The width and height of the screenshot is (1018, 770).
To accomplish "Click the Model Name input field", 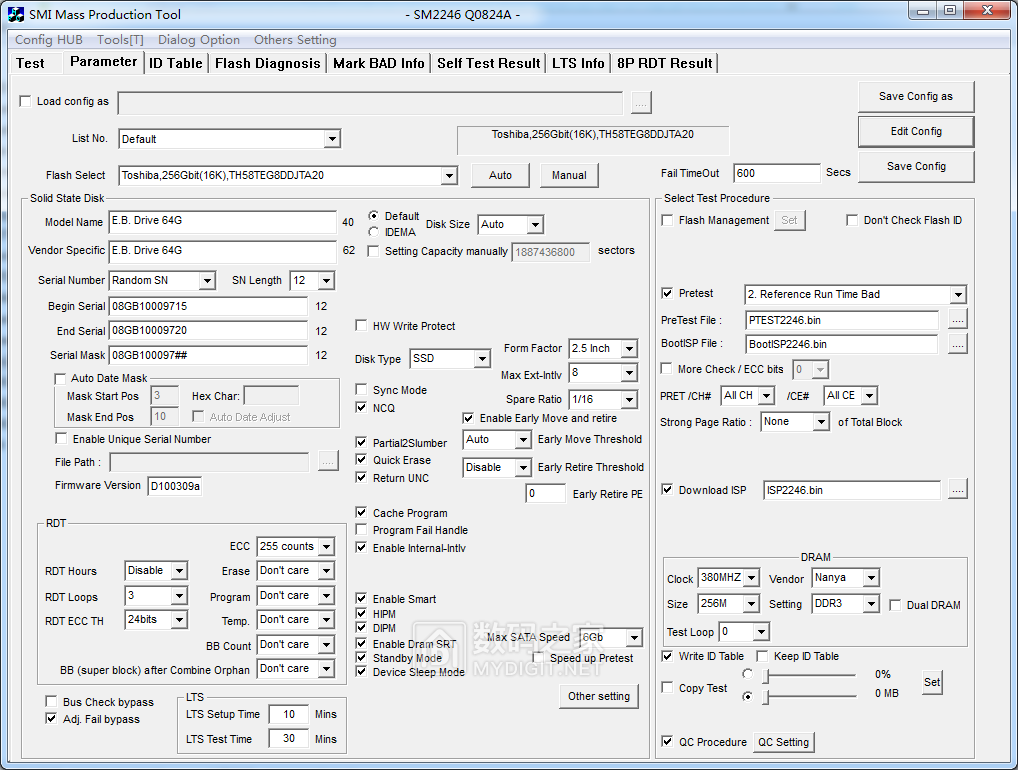I will click(x=222, y=222).
